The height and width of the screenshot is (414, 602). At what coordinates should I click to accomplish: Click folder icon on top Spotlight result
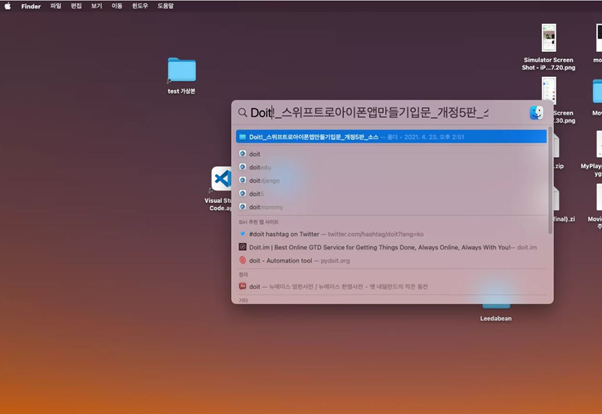tap(243, 137)
